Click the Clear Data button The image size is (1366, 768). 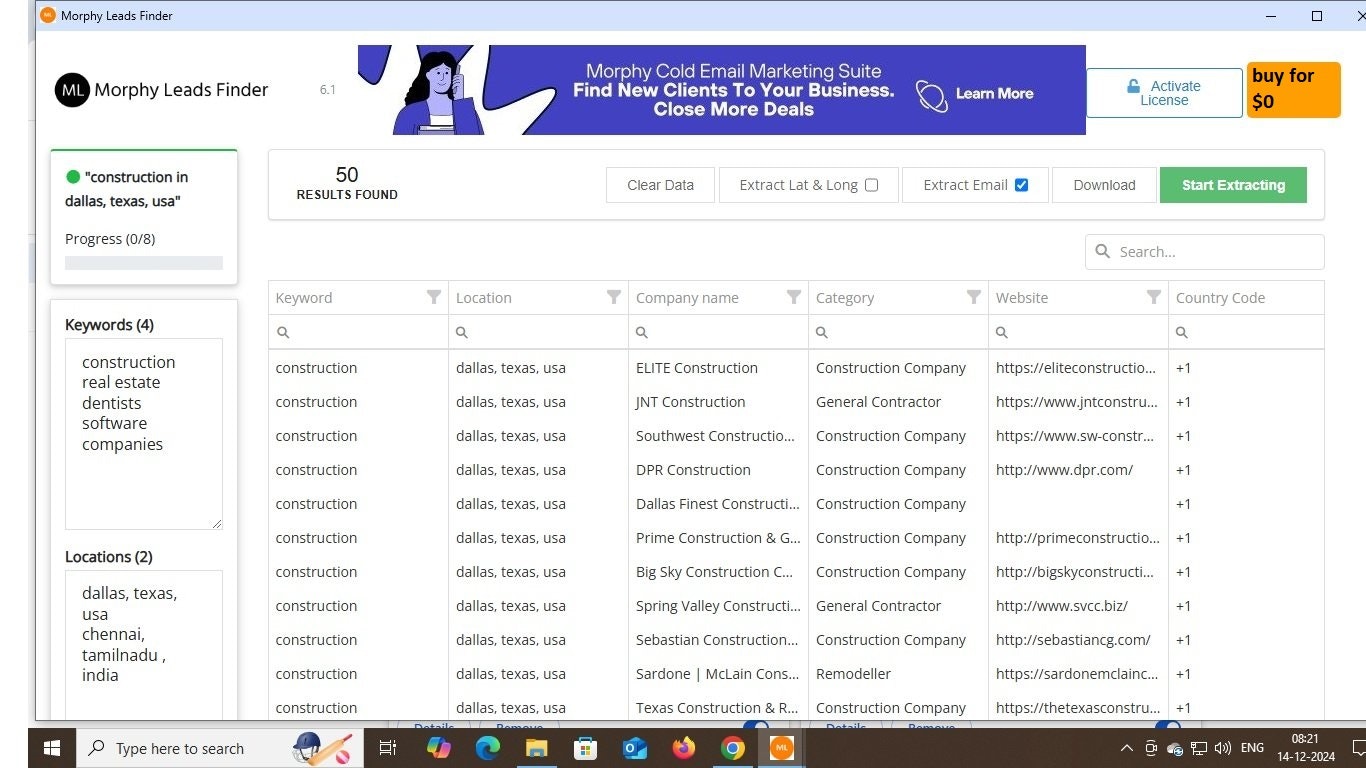[x=660, y=185]
